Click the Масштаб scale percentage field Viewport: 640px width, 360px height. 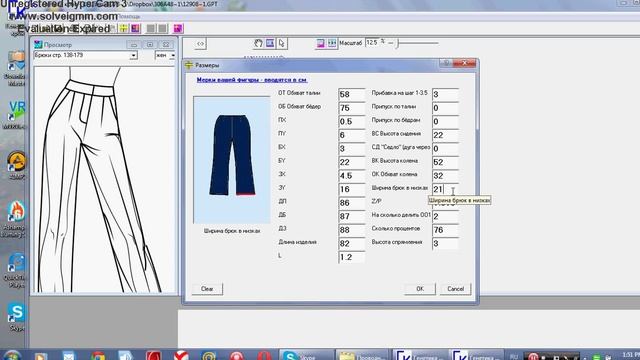373,42
